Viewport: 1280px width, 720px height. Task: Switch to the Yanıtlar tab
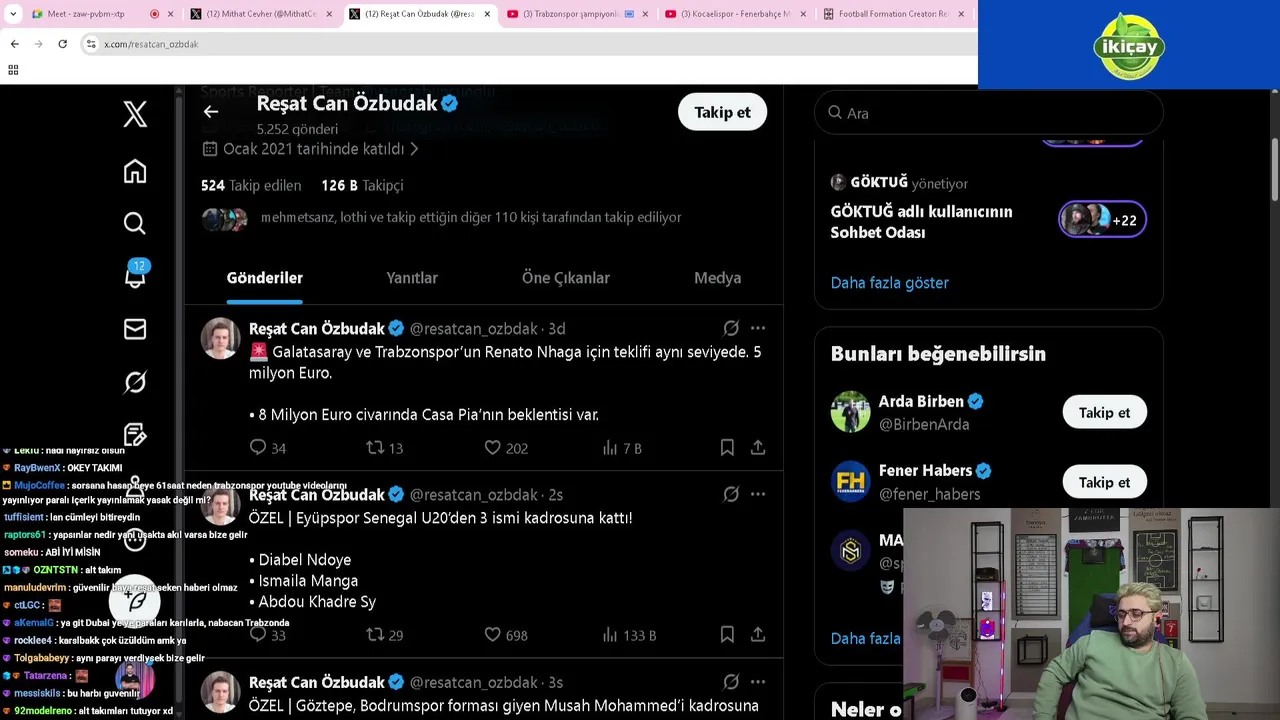[412, 278]
